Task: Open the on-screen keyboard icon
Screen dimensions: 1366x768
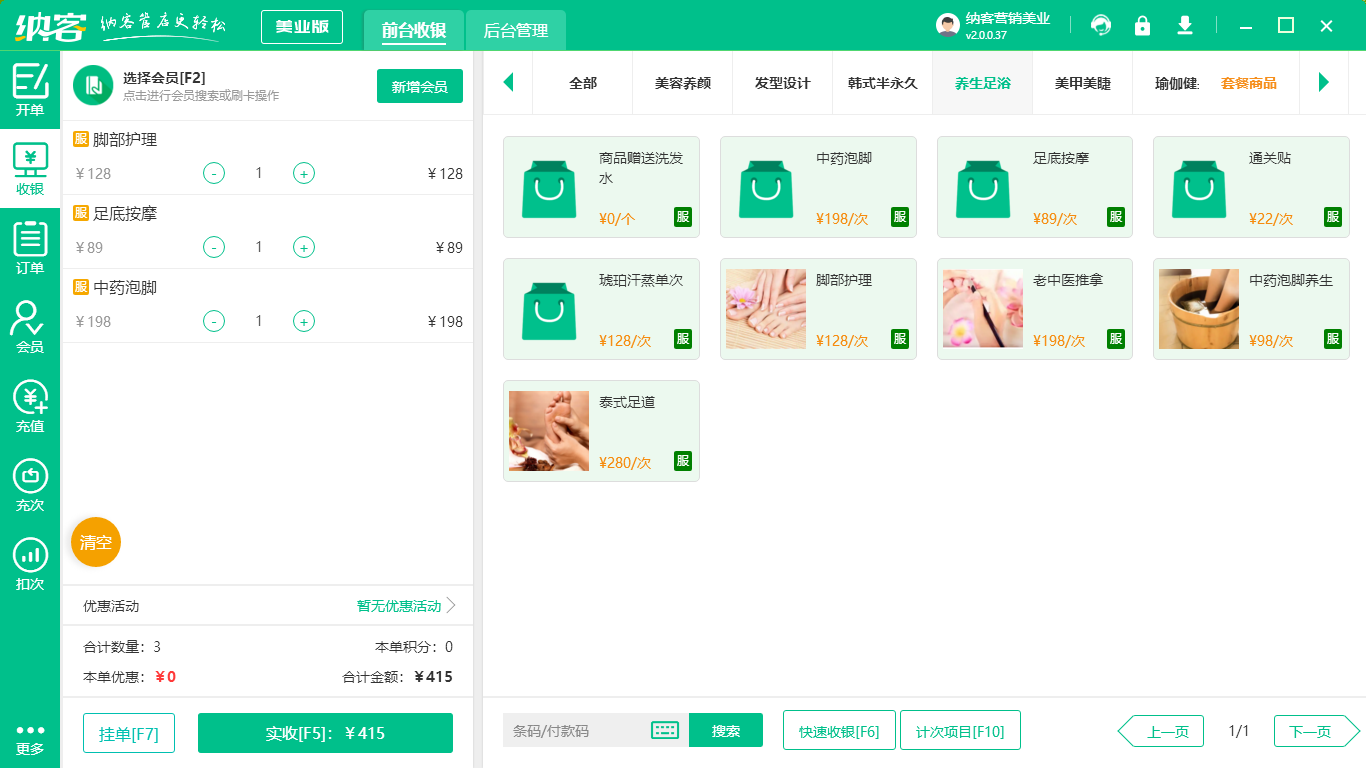Action: click(x=665, y=730)
